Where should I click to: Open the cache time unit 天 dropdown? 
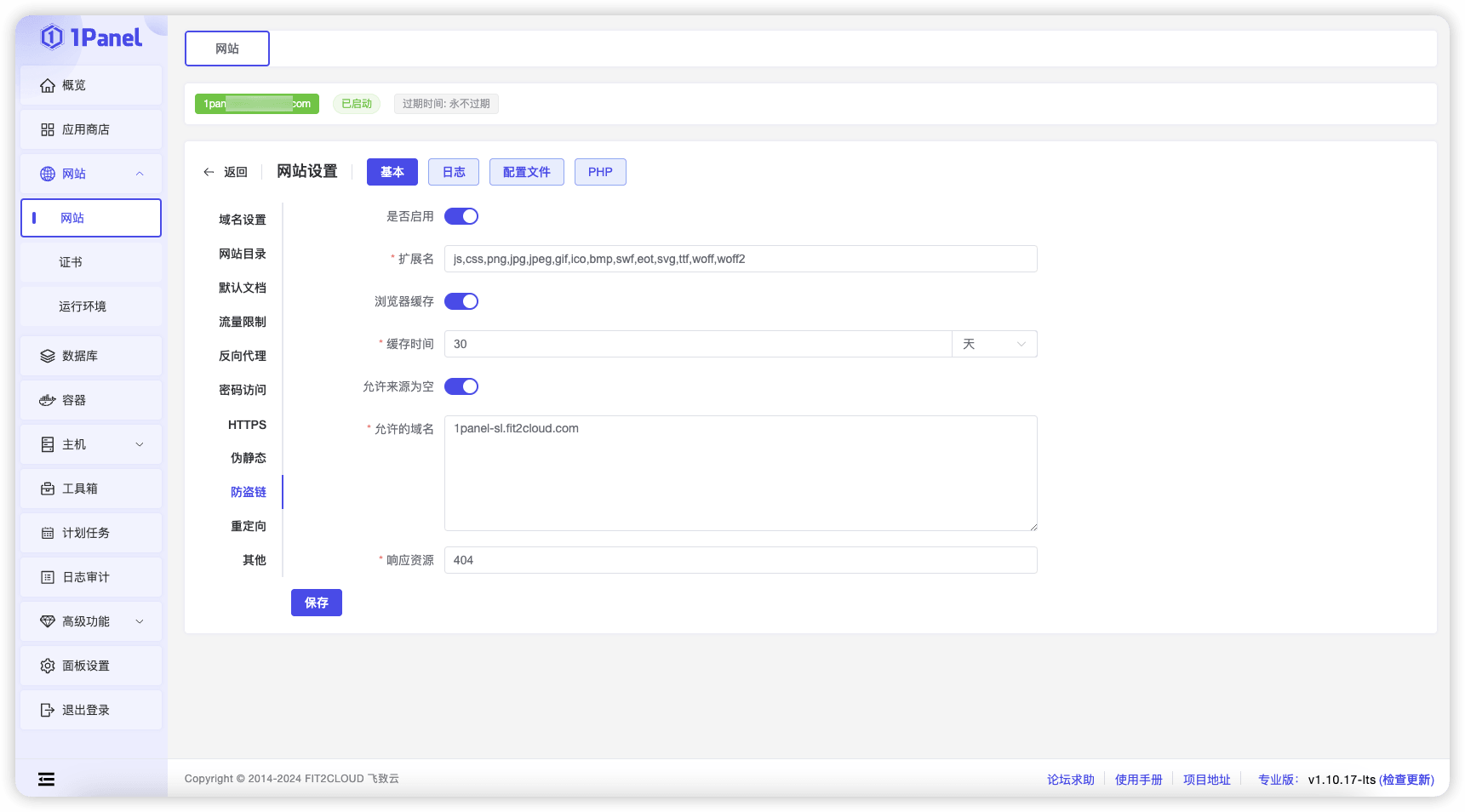pos(993,344)
